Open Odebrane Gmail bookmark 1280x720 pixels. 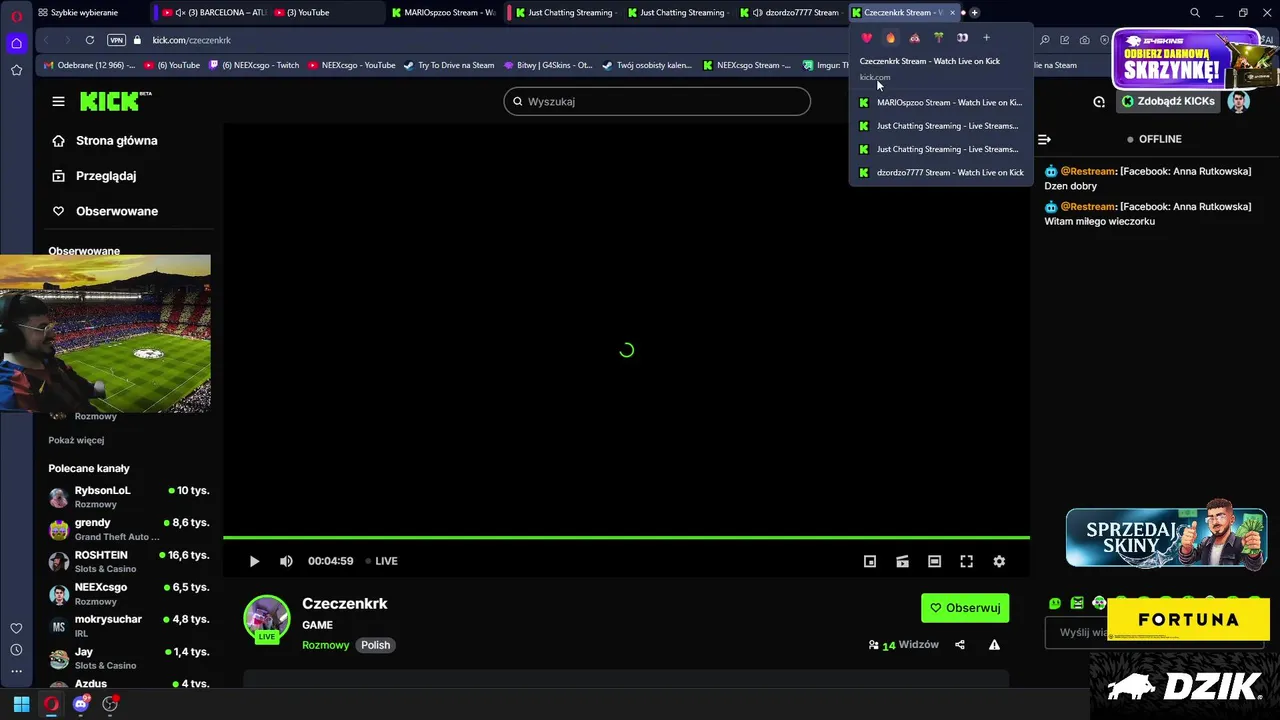[88, 65]
